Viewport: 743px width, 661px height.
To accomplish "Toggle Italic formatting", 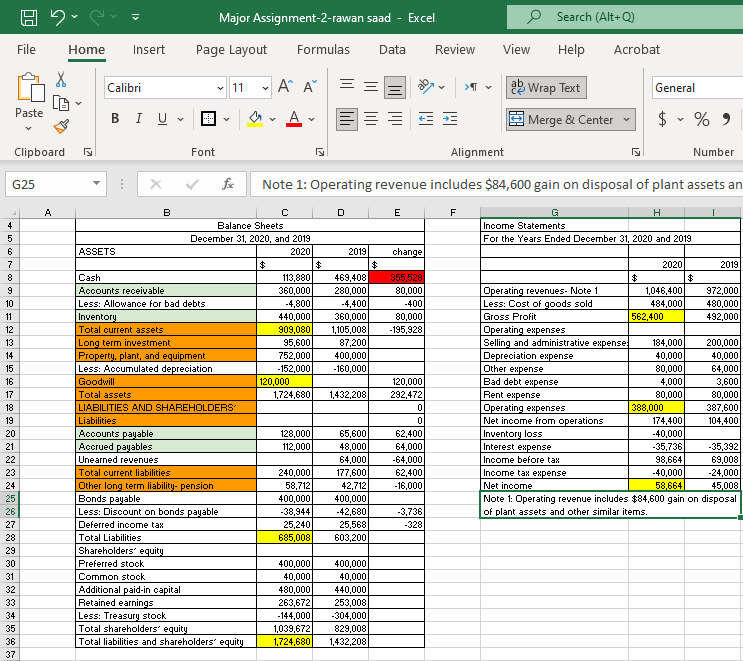I will pyautogui.click(x=138, y=118).
